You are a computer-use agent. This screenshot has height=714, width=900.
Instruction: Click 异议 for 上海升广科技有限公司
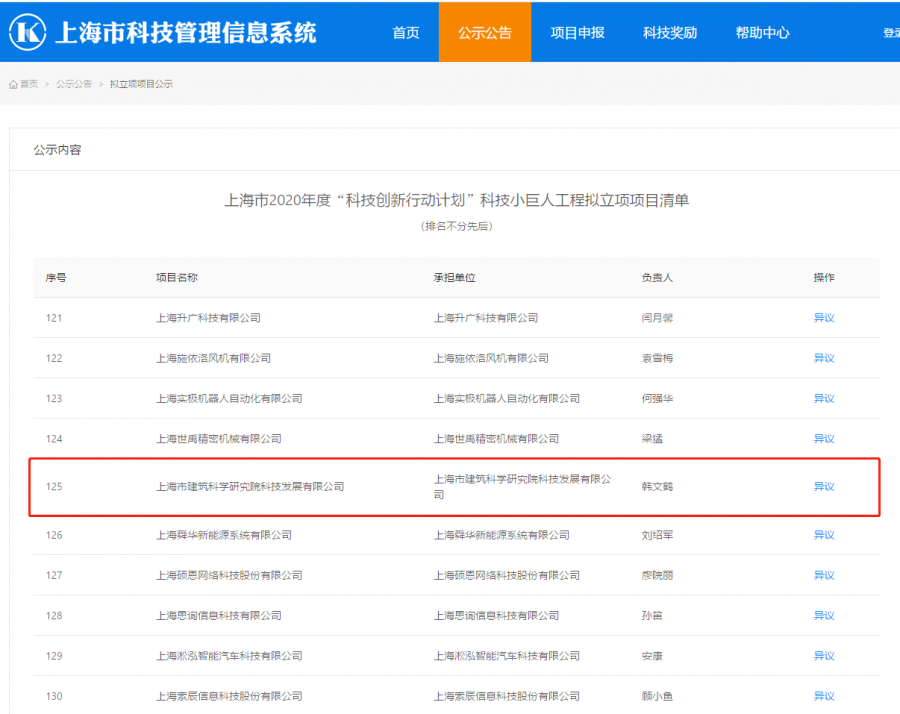[x=824, y=318]
